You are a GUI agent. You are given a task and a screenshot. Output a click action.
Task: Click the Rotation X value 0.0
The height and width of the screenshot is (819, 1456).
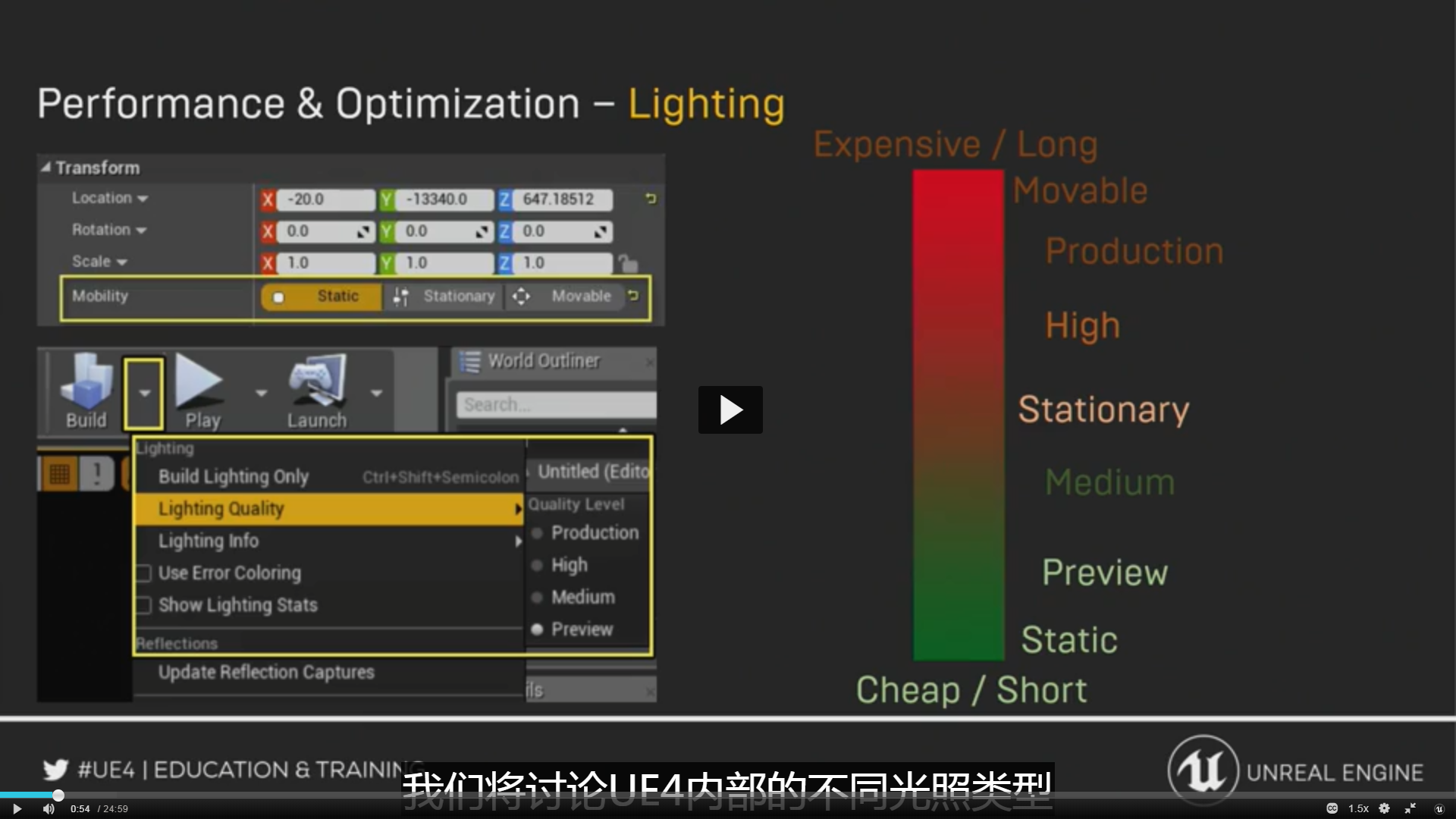pos(317,231)
